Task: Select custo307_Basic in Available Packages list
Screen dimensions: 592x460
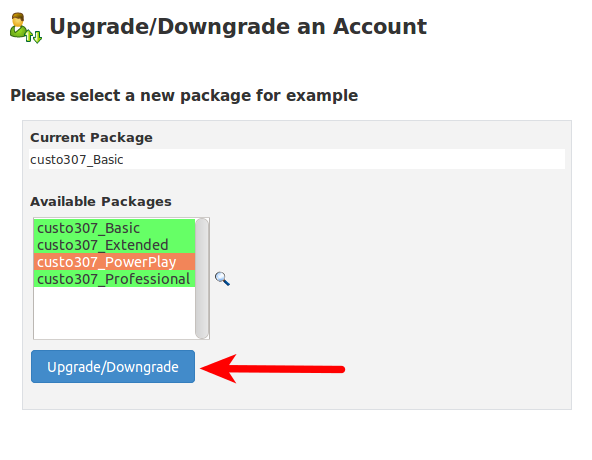Action: (114, 228)
